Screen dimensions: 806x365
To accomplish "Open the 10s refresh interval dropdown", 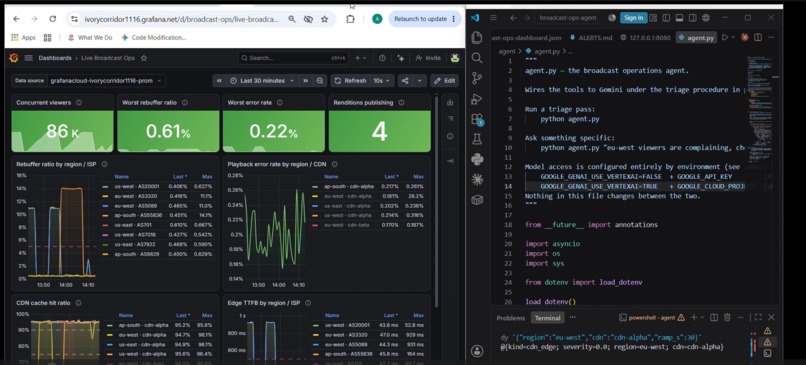I will pyautogui.click(x=382, y=81).
